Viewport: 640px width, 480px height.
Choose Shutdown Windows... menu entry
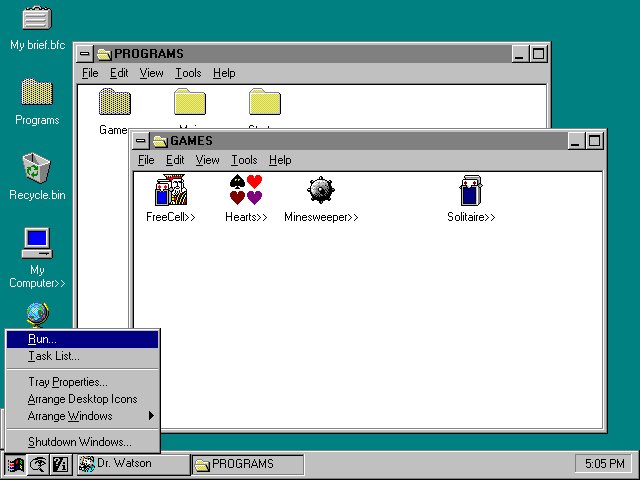coord(82,442)
